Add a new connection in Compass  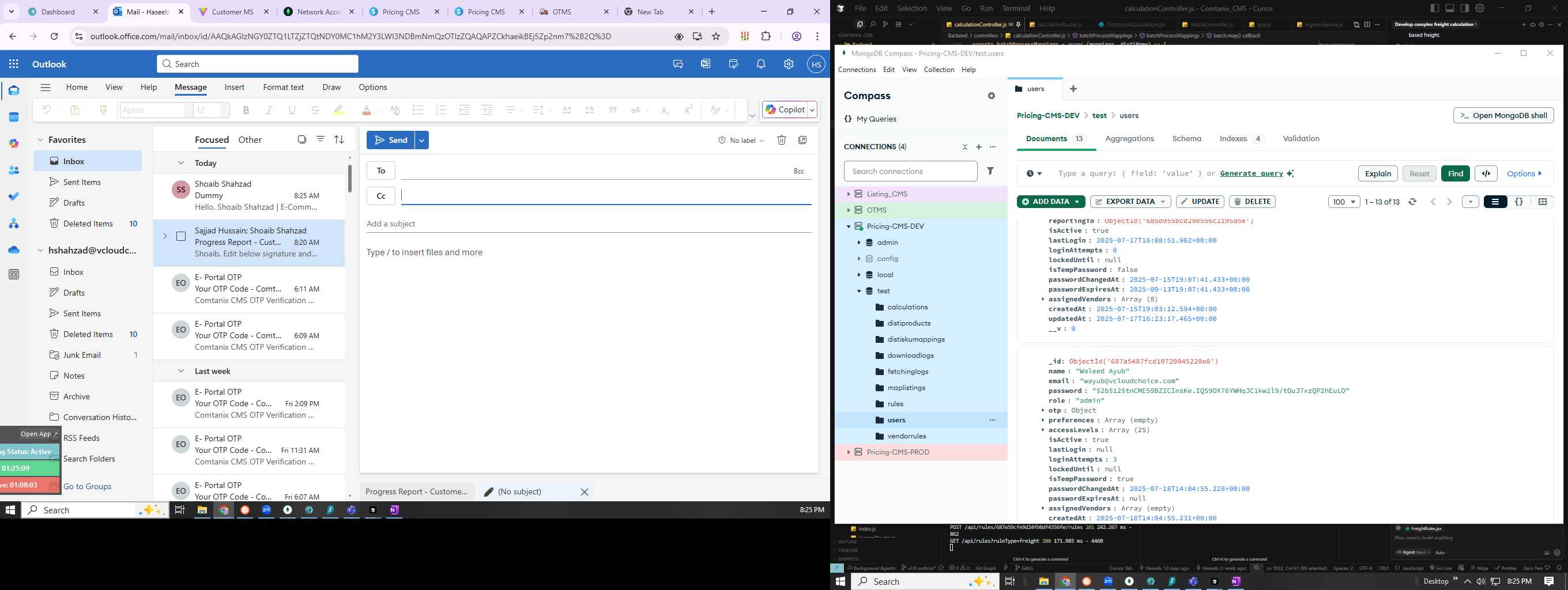tap(979, 146)
